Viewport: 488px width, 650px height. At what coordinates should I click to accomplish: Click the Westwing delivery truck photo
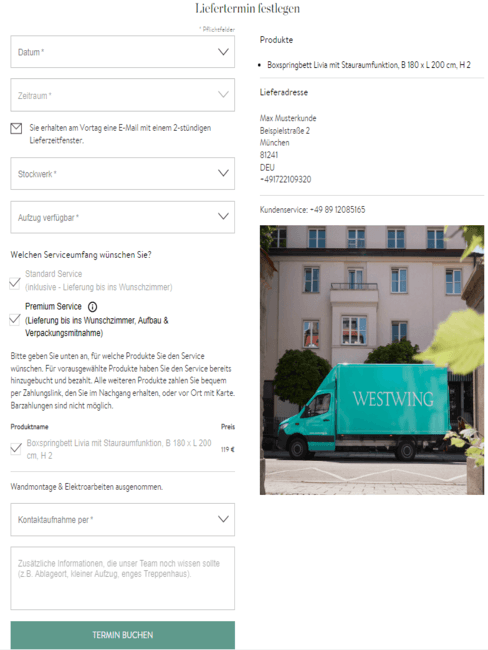tap(372, 360)
